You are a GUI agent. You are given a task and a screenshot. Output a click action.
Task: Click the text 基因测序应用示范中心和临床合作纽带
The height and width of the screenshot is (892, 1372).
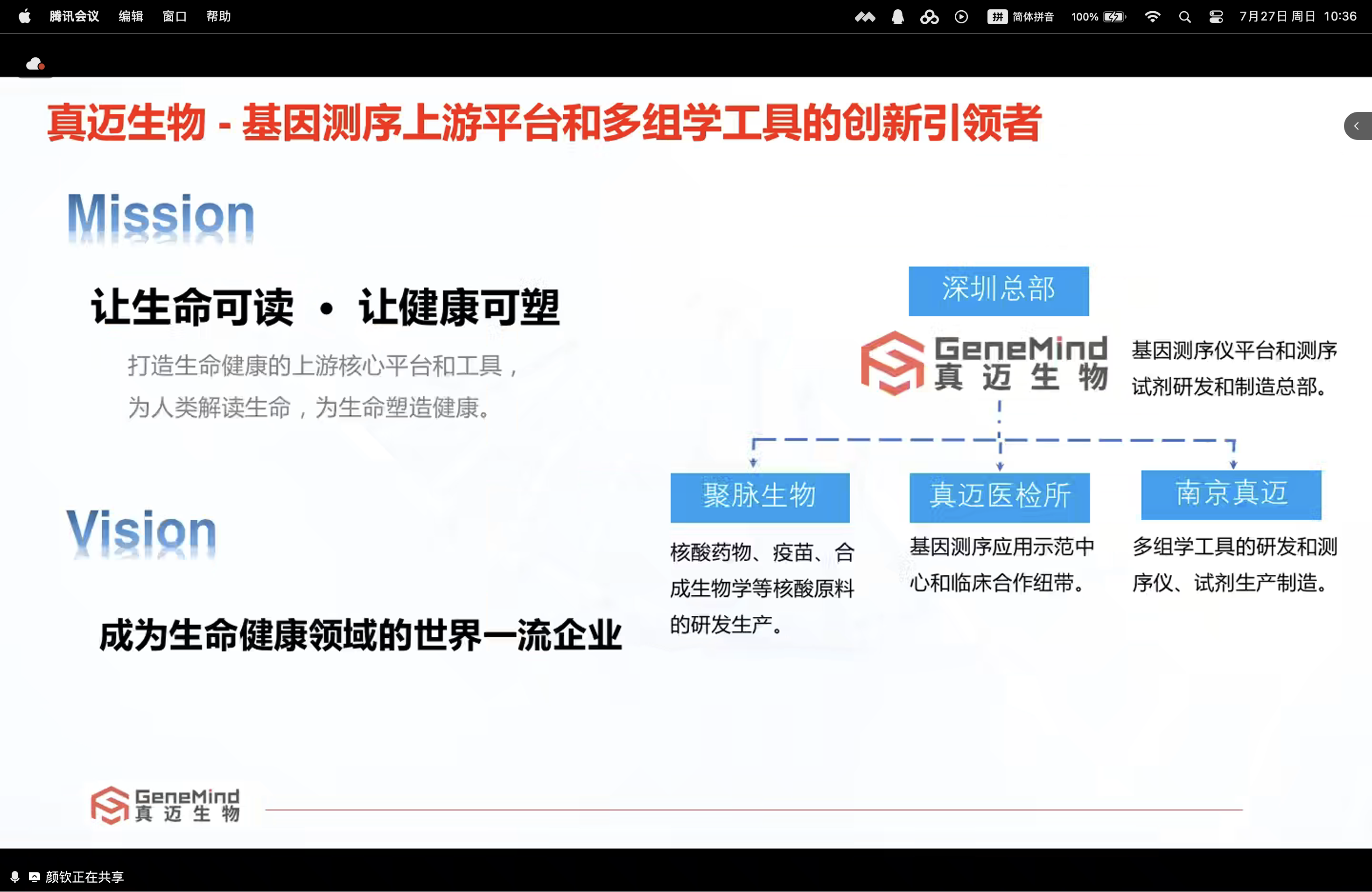click(1002, 564)
